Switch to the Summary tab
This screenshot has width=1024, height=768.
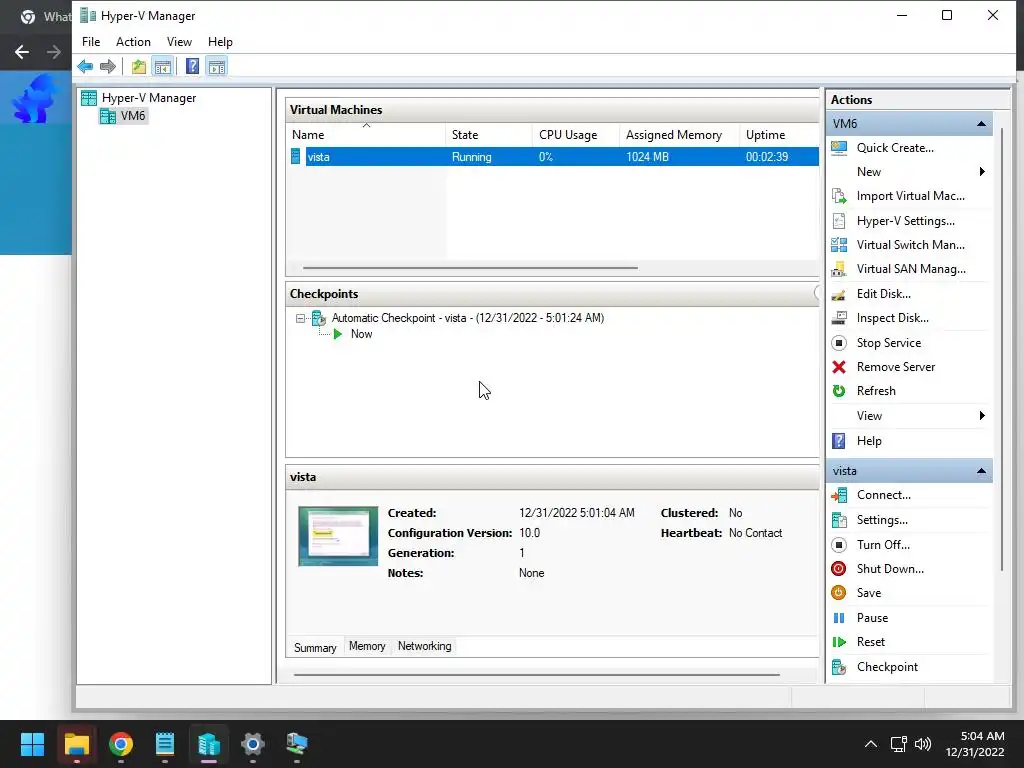point(315,647)
